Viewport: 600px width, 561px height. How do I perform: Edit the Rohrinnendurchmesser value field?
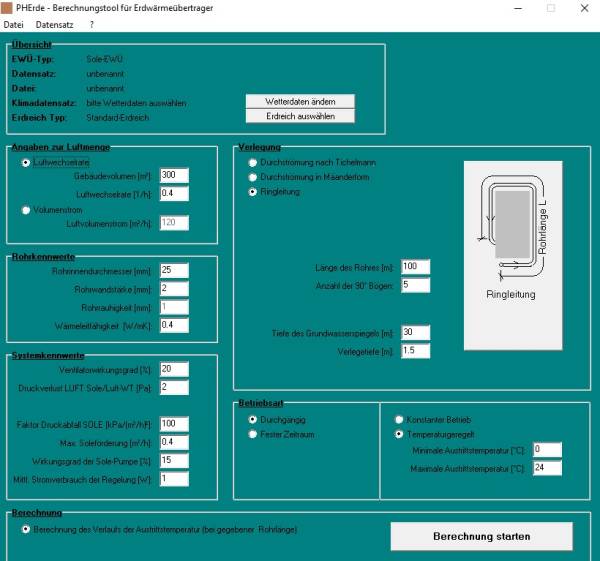pyautogui.click(x=173, y=271)
